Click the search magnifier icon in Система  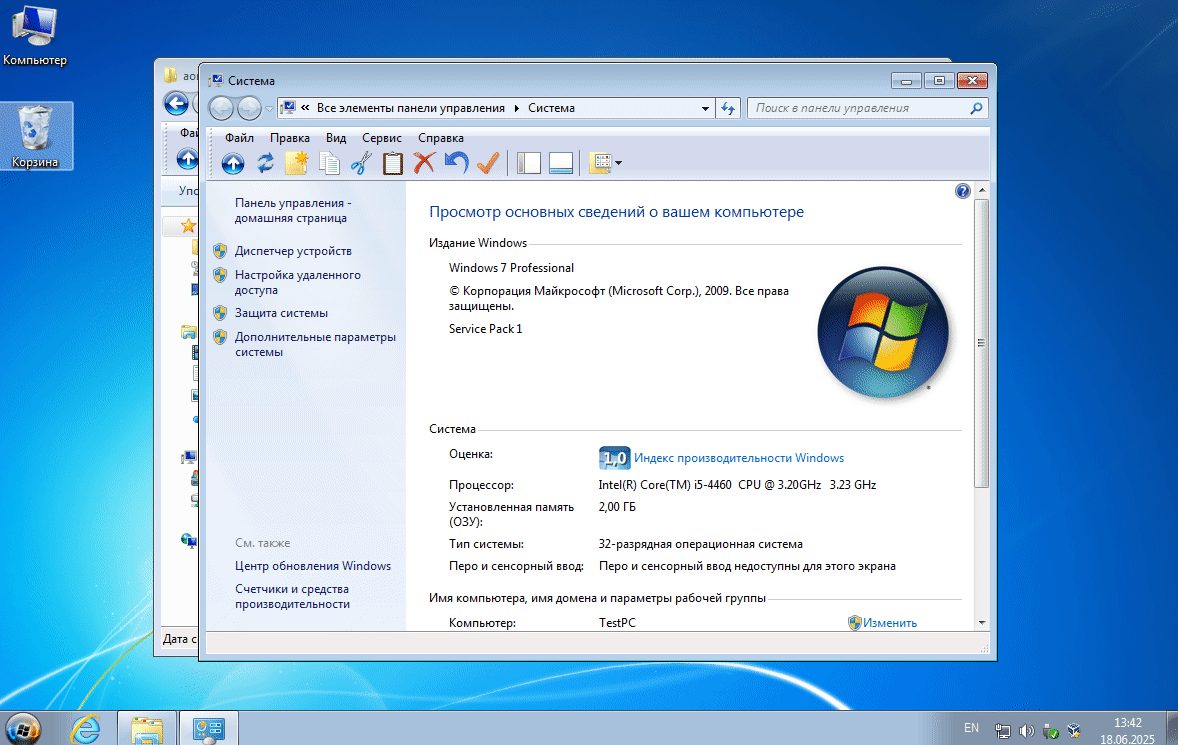click(x=976, y=108)
